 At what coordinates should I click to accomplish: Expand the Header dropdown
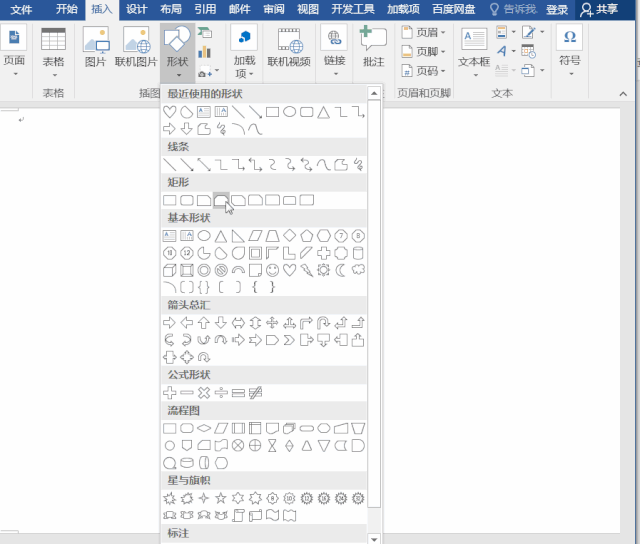tap(424, 32)
